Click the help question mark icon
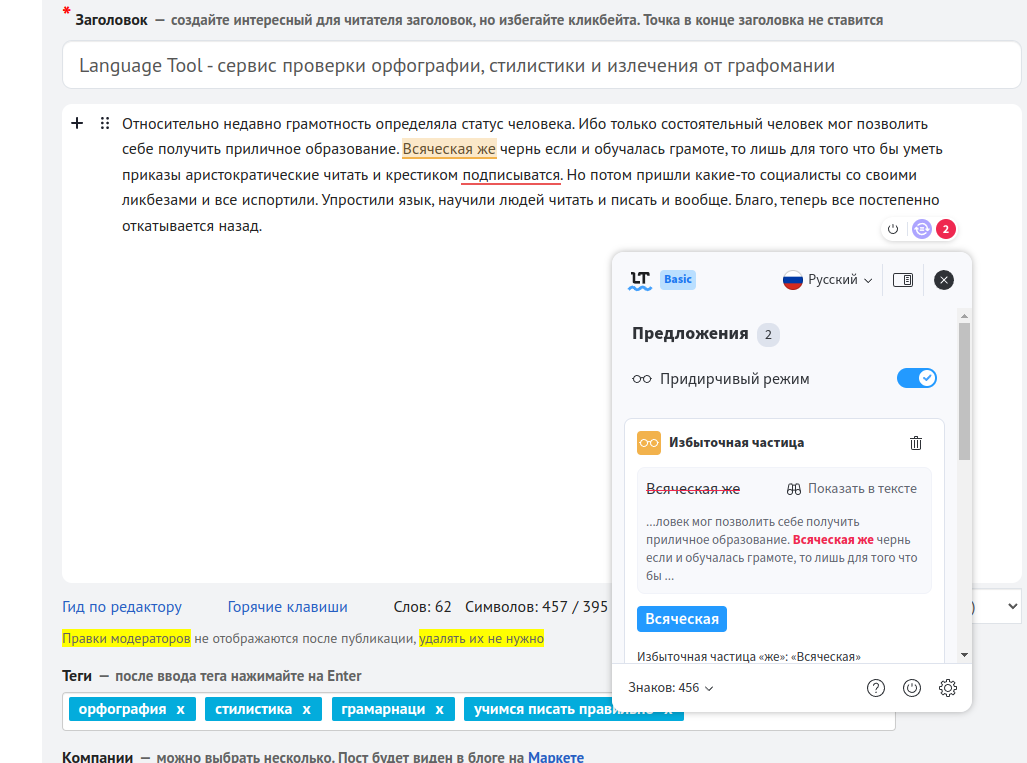Viewport: 1027px width, 763px height. coord(876,688)
